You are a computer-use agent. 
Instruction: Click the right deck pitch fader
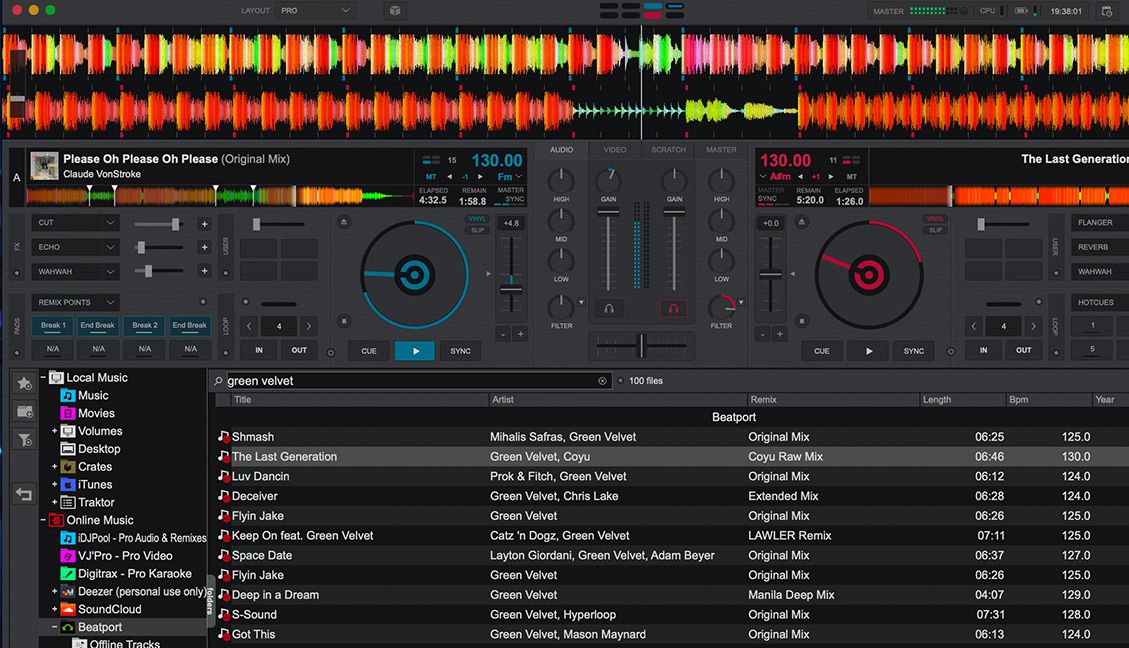770,274
